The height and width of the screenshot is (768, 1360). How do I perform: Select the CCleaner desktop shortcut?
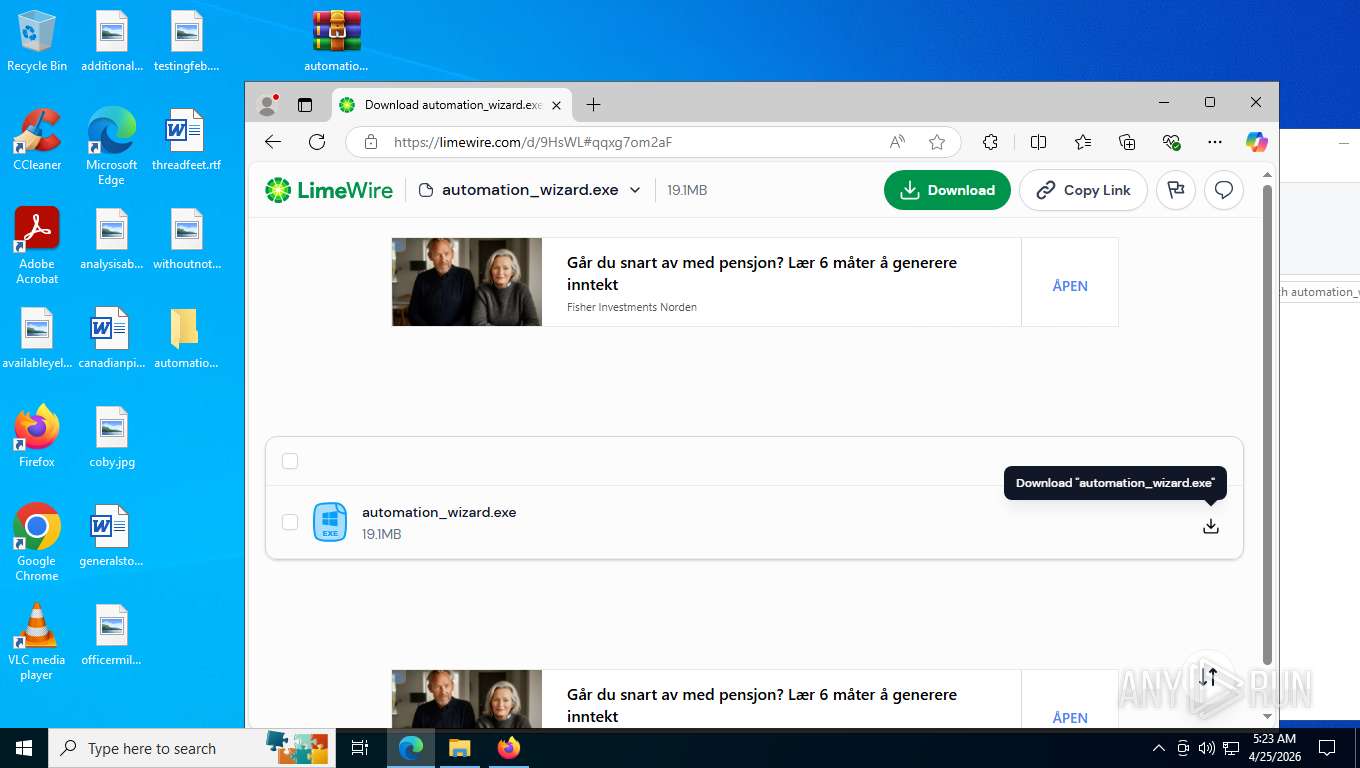[x=37, y=140]
